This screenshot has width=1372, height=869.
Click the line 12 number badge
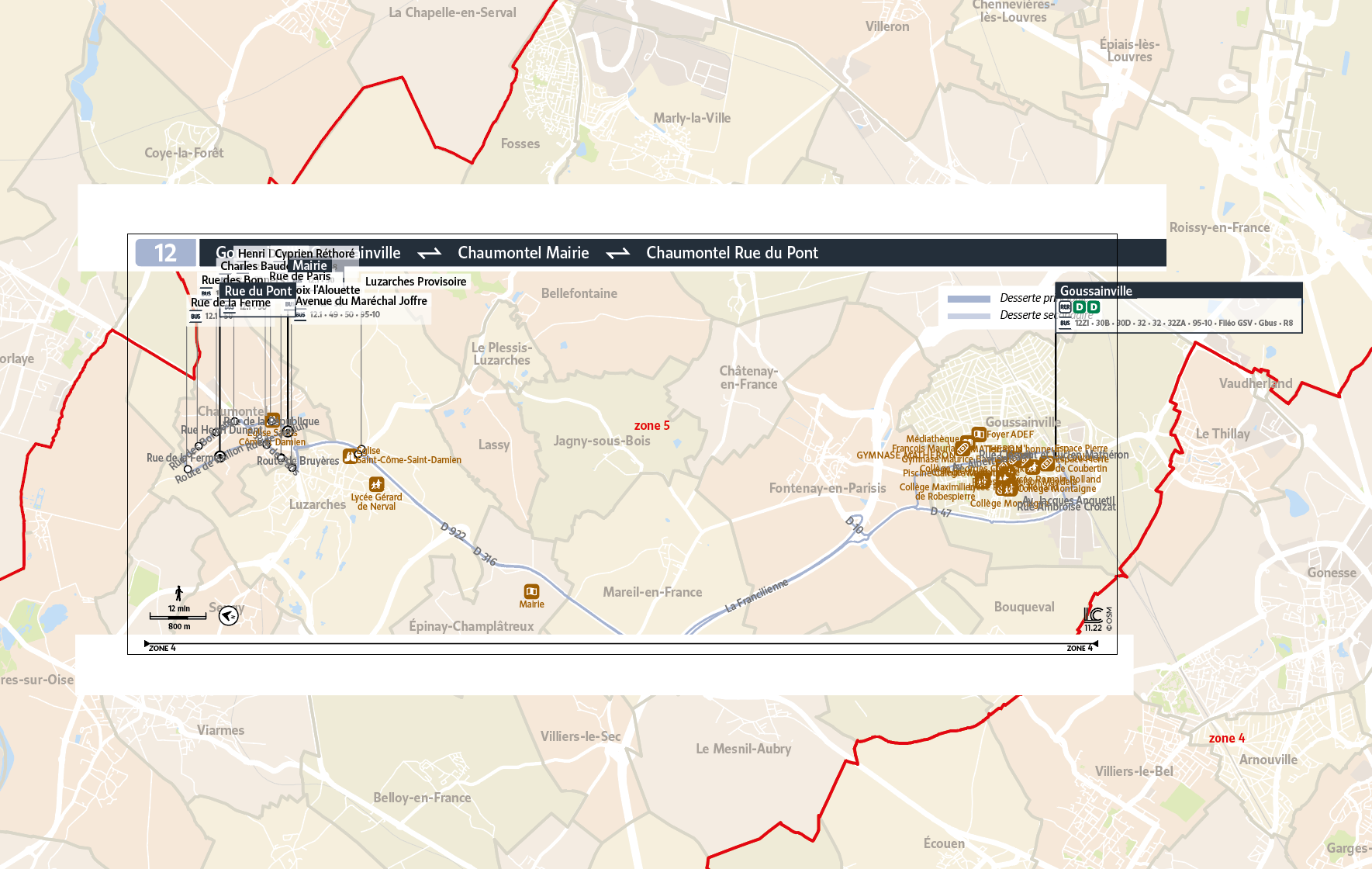[165, 253]
